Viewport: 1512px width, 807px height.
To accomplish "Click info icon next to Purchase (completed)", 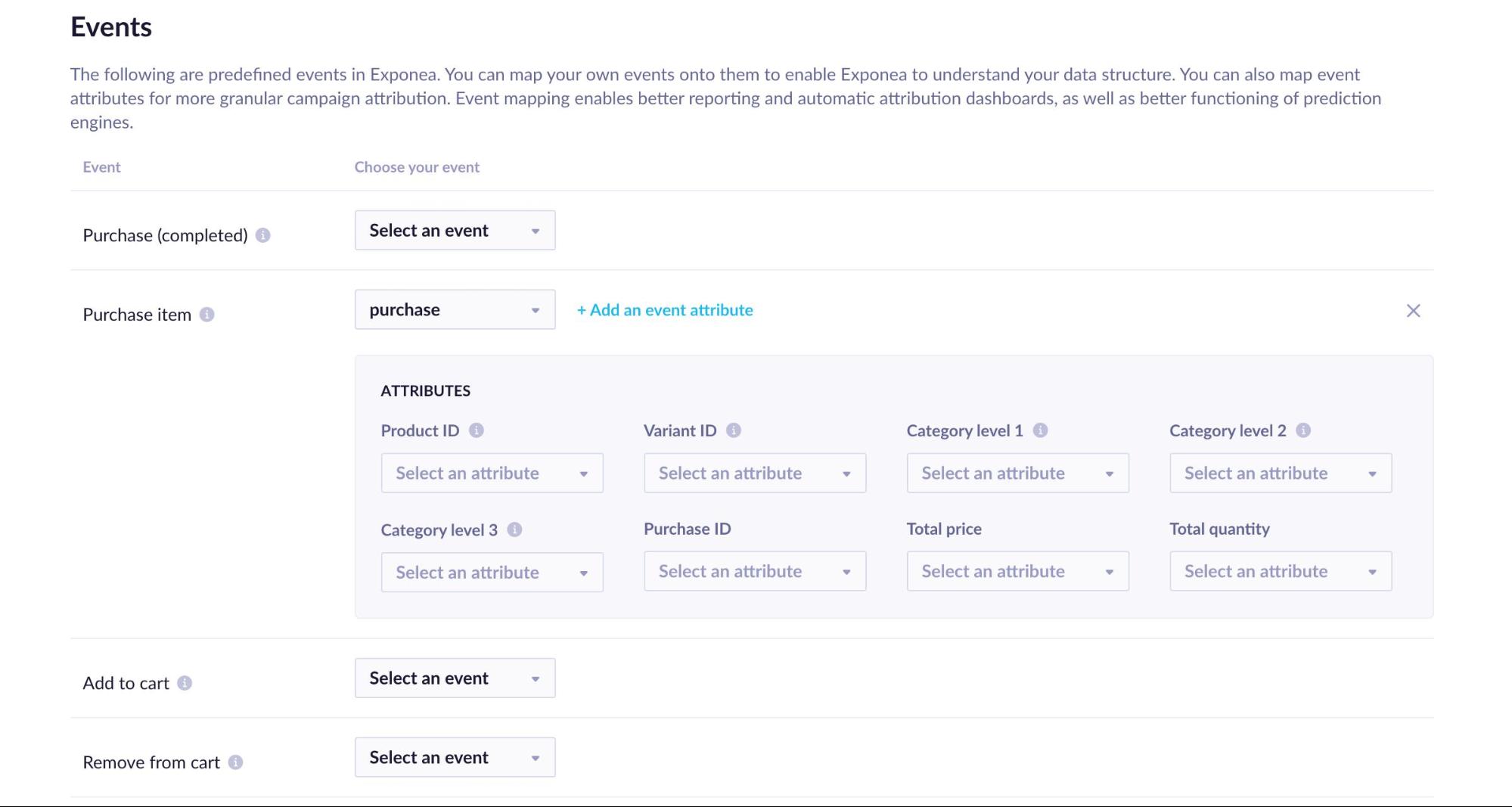I will [x=262, y=235].
